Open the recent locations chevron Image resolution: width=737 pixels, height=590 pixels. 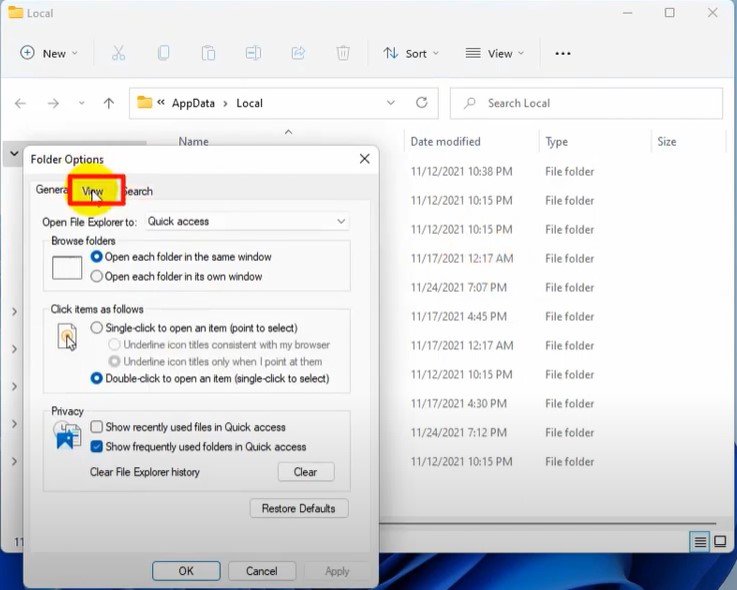[x=81, y=103]
